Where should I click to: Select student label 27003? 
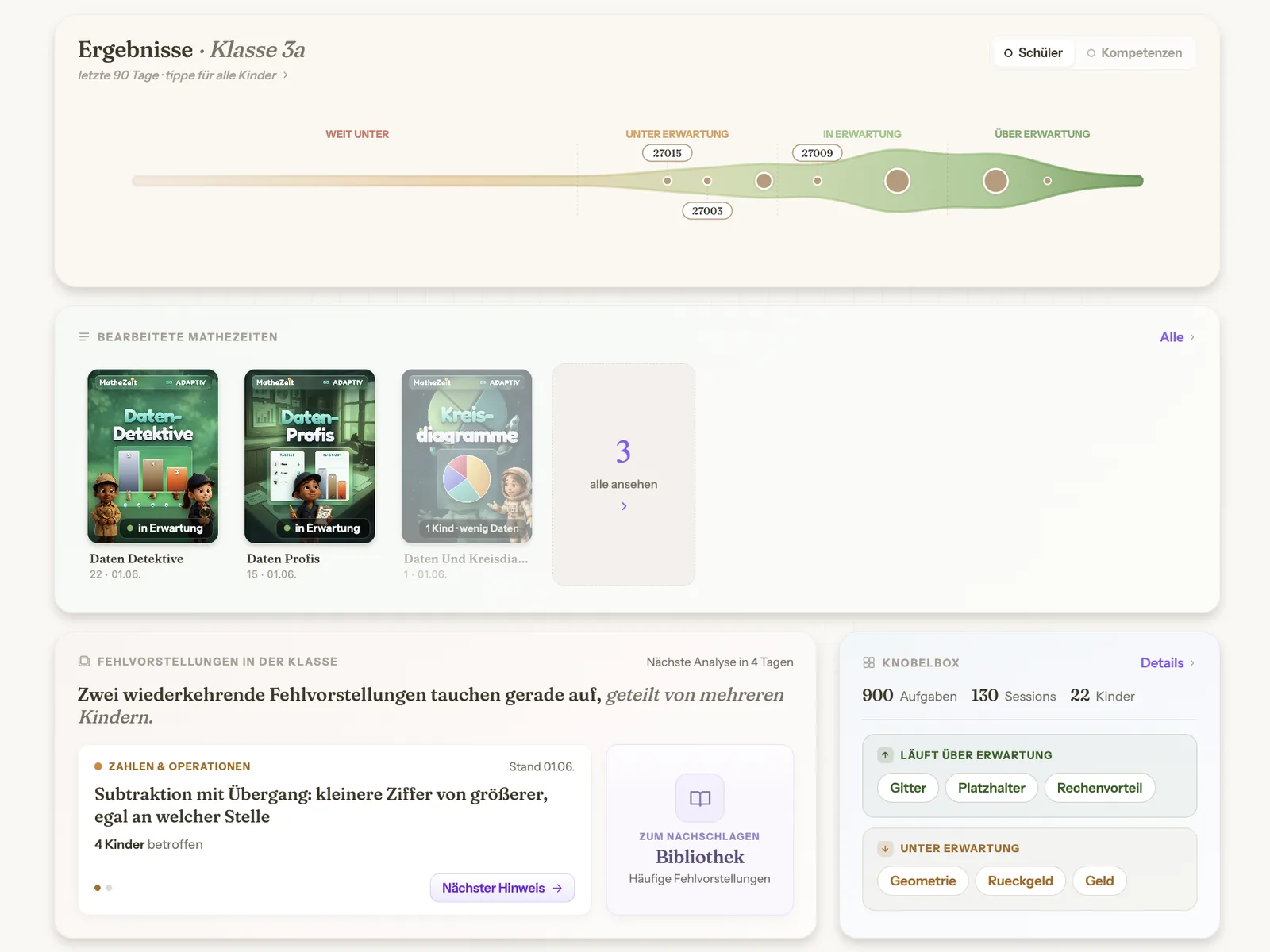pyautogui.click(x=707, y=211)
